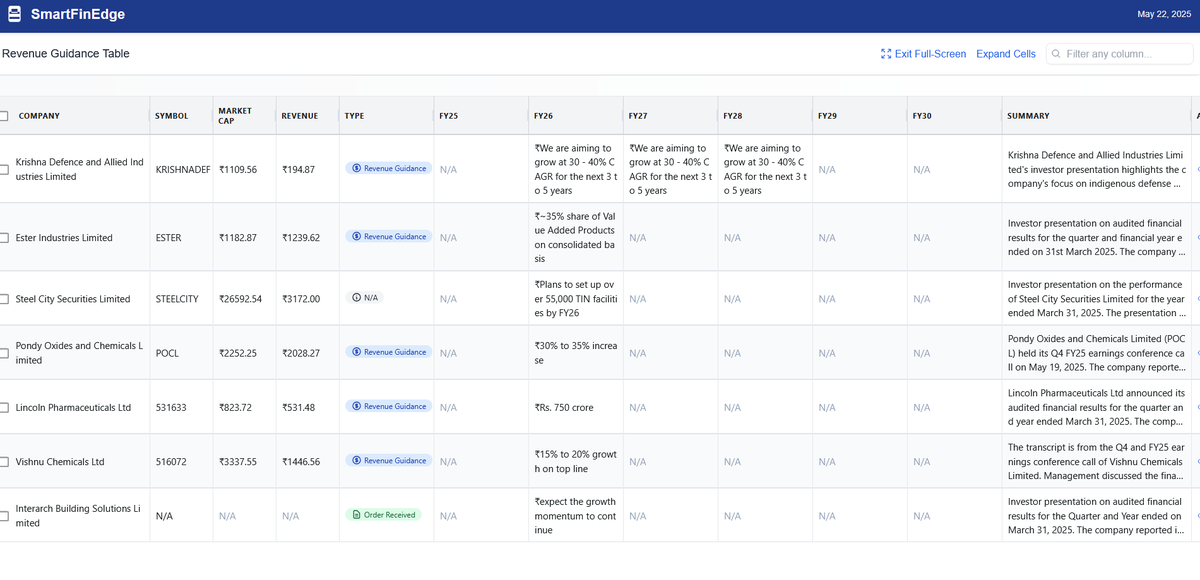Click the Exit Full-Screen icon
This screenshot has width=1200, height=580.
pos(886,54)
